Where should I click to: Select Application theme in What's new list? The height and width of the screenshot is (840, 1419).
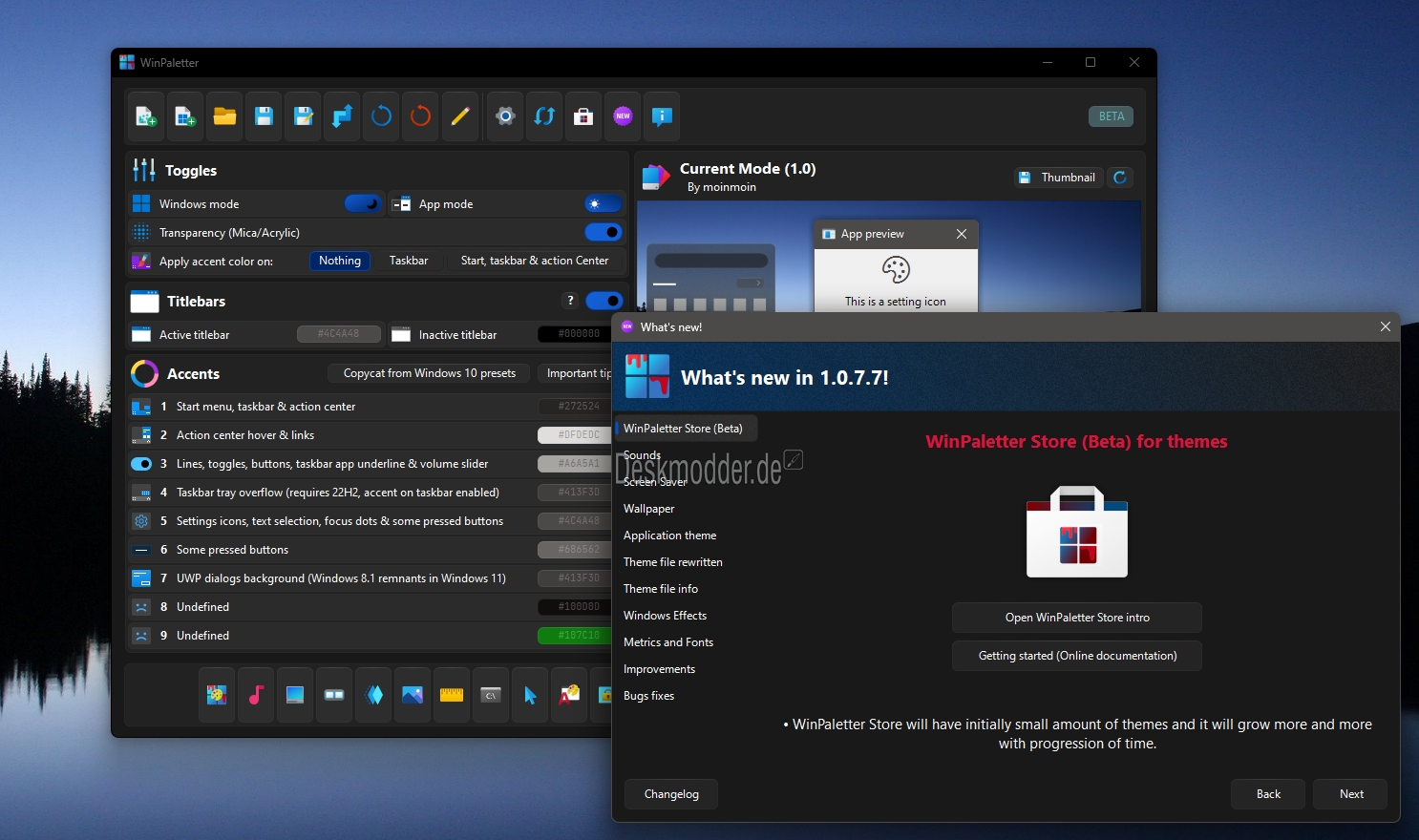(670, 535)
